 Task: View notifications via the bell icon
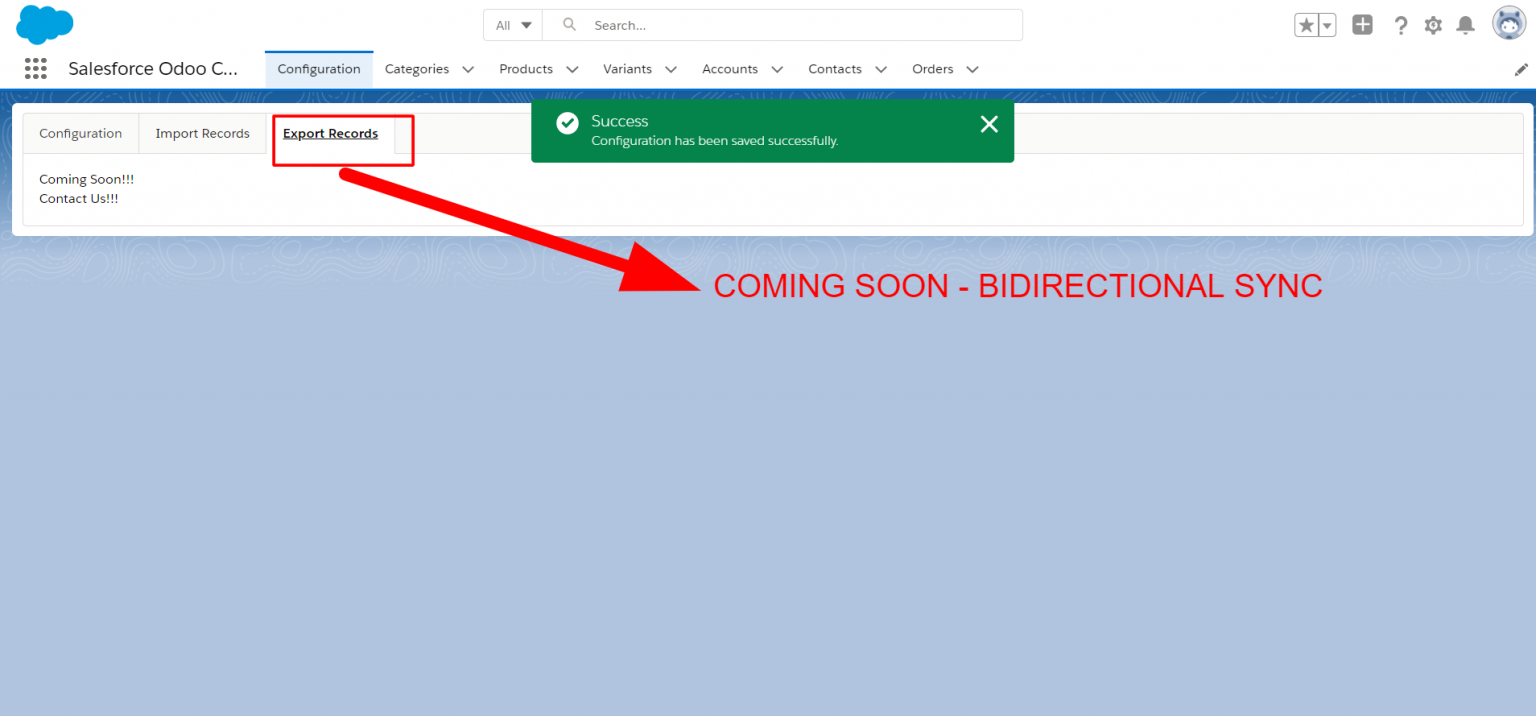click(1465, 25)
